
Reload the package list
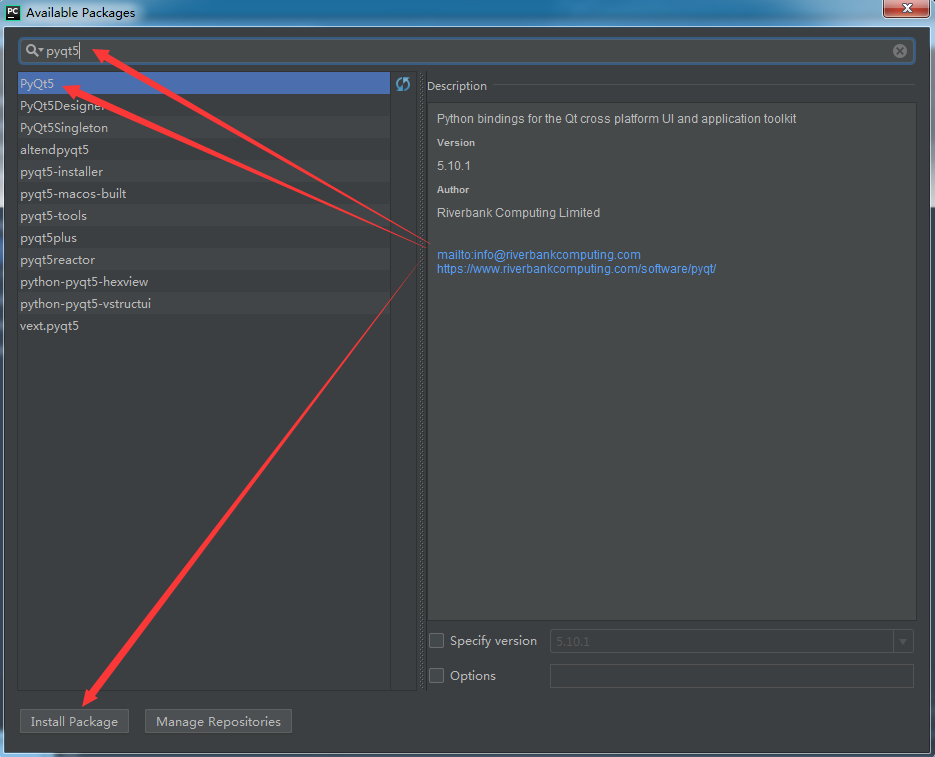click(403, 84)
